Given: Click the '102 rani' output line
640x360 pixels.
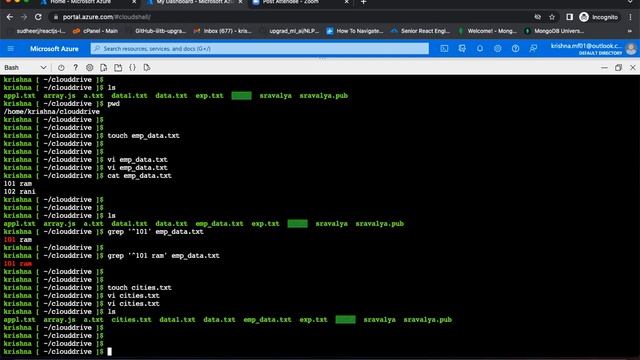Looking at the screenshot, I should [x=20, y=191].
